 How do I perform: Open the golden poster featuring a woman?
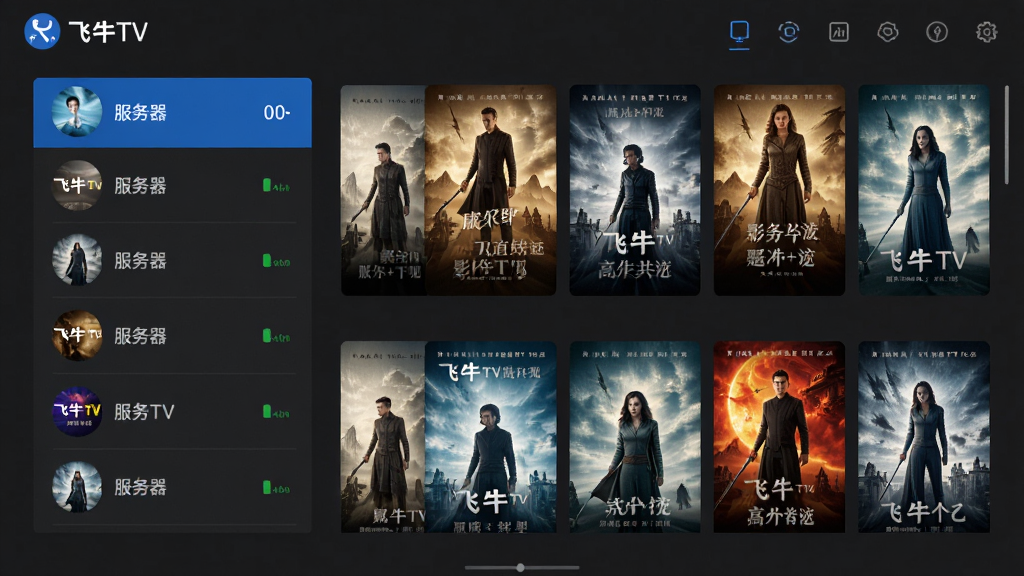(779, 190)
